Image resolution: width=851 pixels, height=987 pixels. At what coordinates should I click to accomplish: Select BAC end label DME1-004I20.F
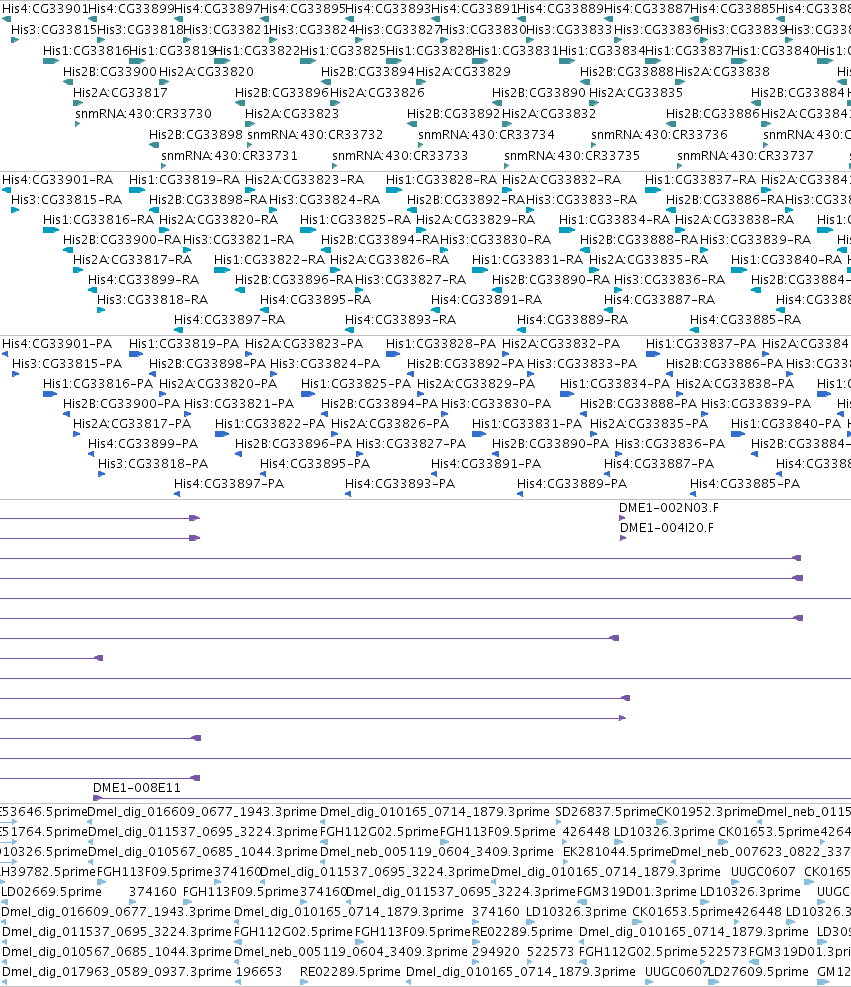[x=667, y=528]
